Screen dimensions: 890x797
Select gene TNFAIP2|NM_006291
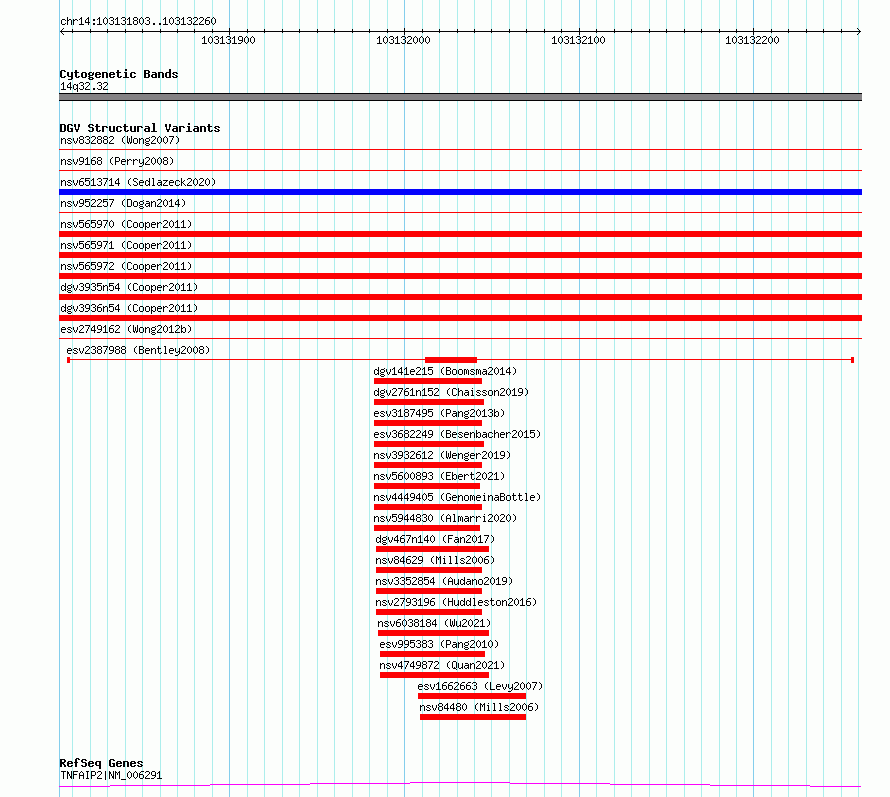(x=111, y=775)
